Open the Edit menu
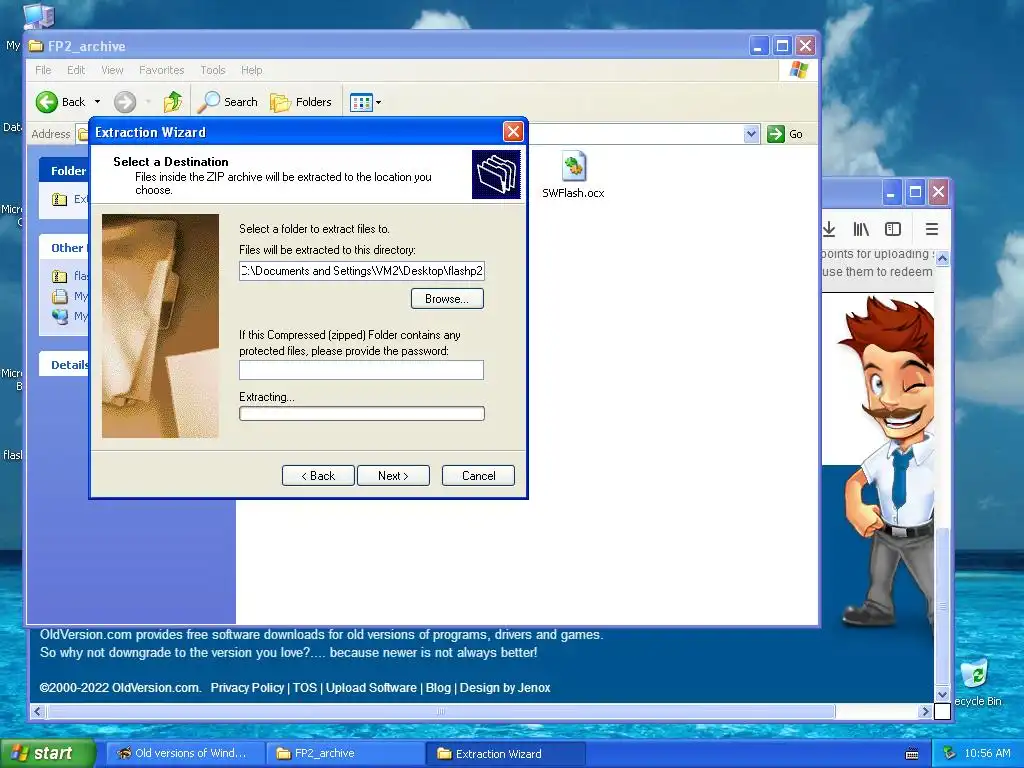The height and width of the screenshot is (768, 1024). coord(76,70)
